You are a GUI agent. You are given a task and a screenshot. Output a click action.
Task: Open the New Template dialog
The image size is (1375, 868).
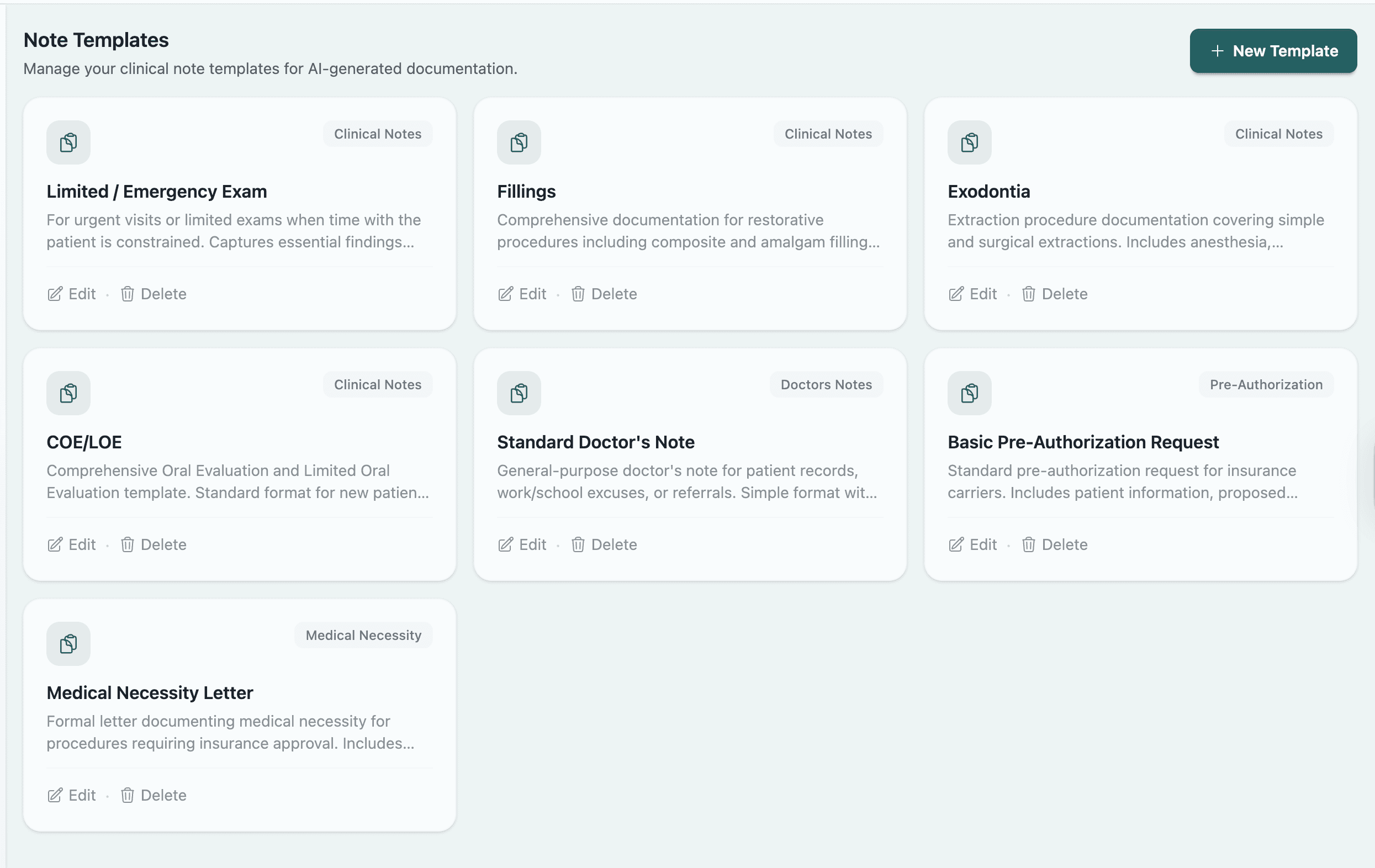point(1273,50)
